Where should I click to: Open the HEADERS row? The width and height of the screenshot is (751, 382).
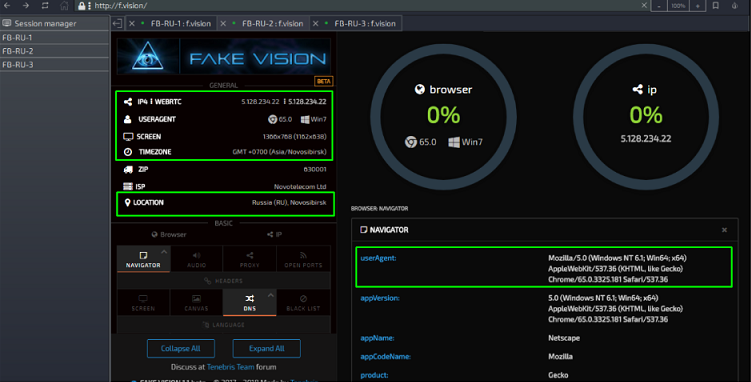tap(224, 281)
